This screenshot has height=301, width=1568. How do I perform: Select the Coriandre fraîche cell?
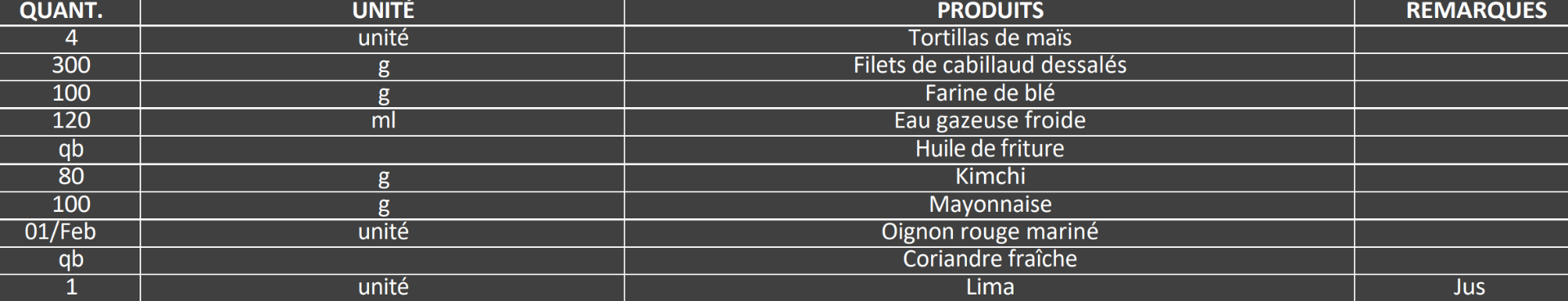(x=989, y=259)
